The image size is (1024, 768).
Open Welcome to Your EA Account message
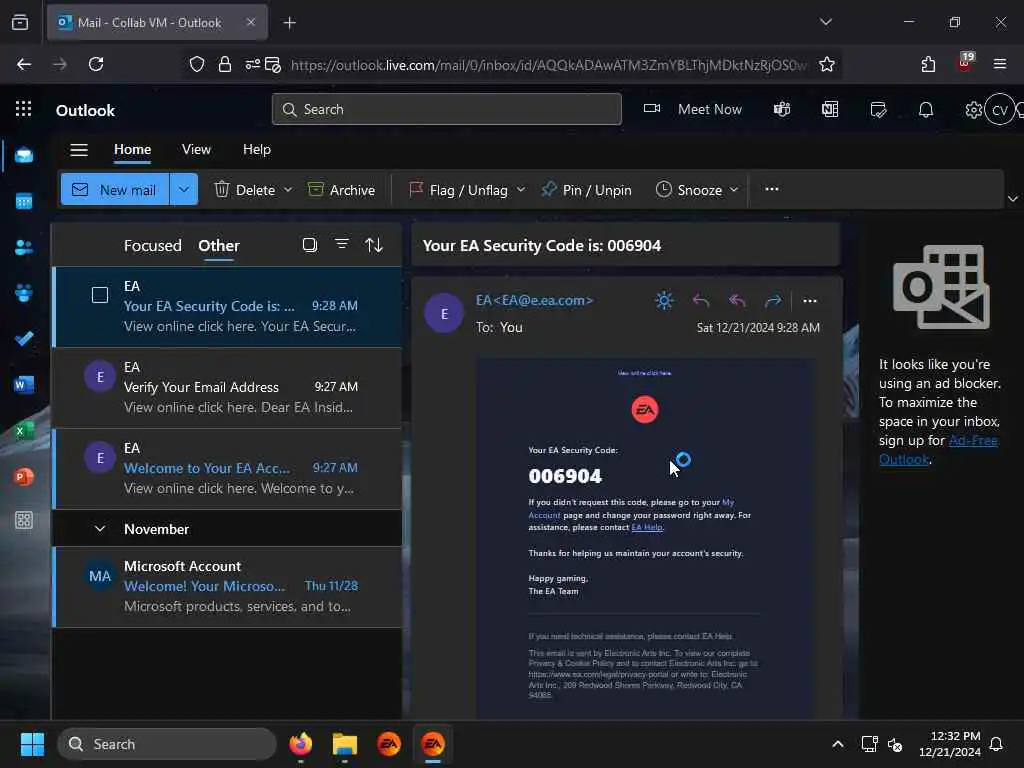227,468
